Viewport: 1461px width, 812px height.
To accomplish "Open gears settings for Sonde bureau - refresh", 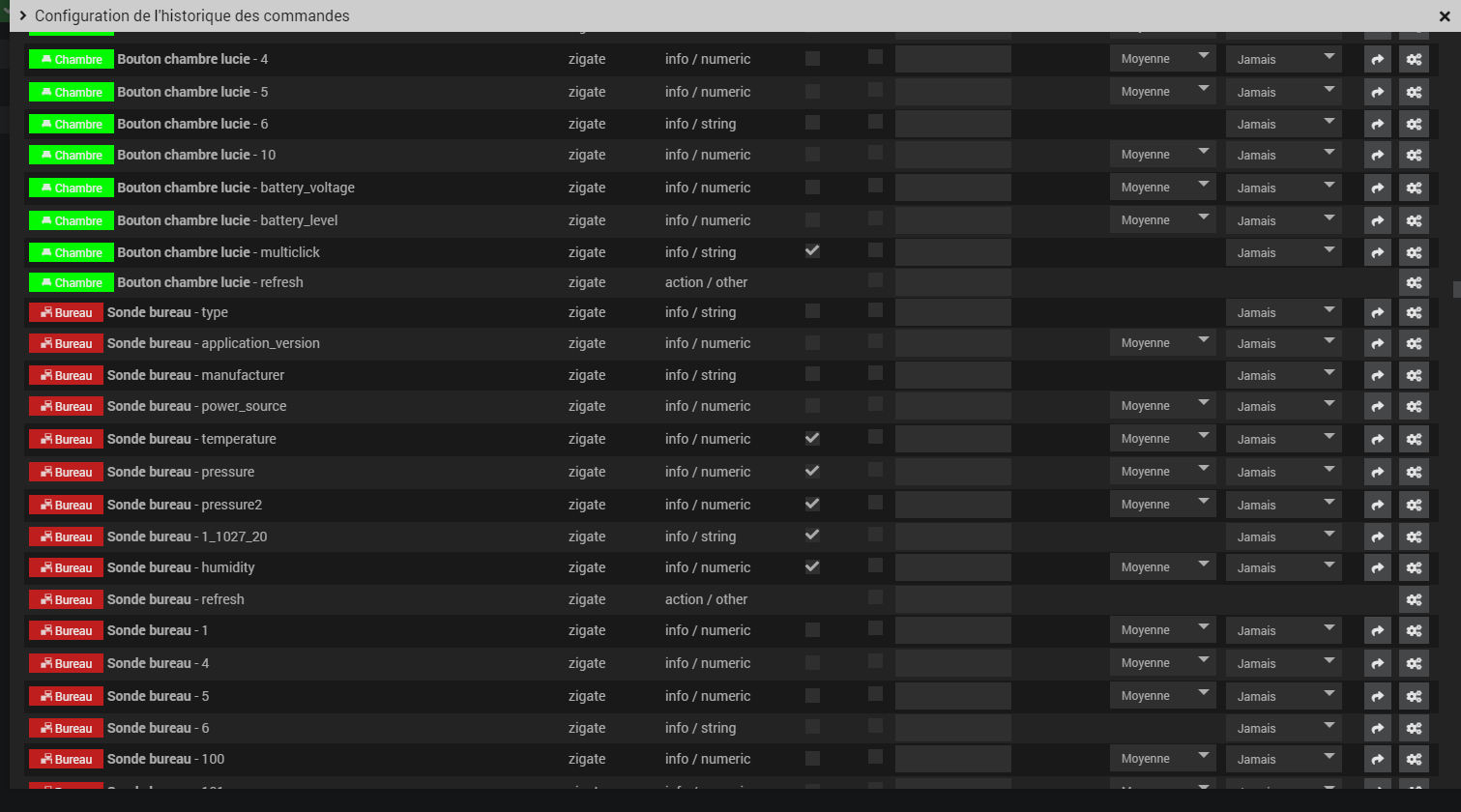I will pyautogui.click(x=1414, y=599).
